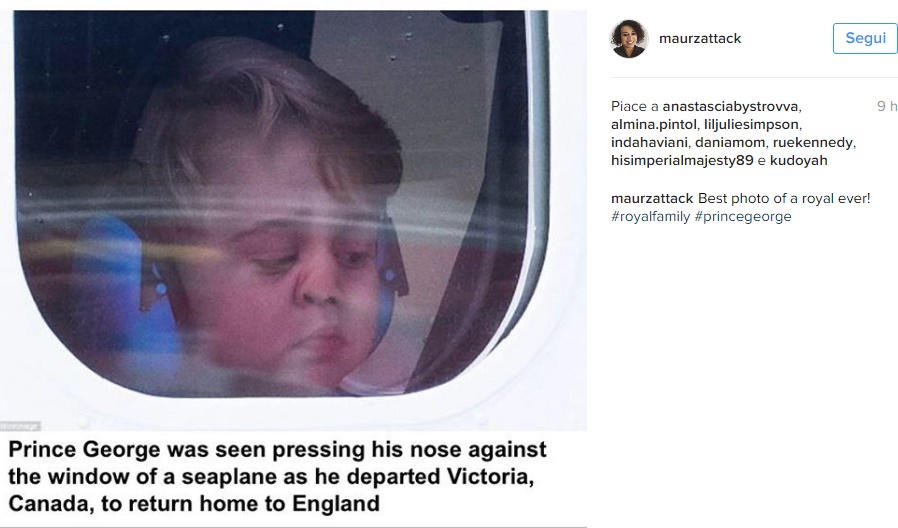Open anastasciabystrovva's profile from likes

point(730,107)
